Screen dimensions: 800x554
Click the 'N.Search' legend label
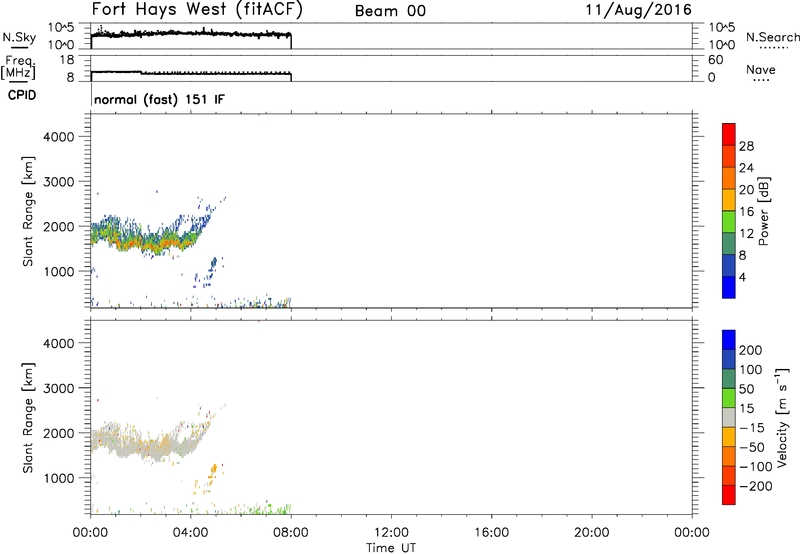(772, 37)
